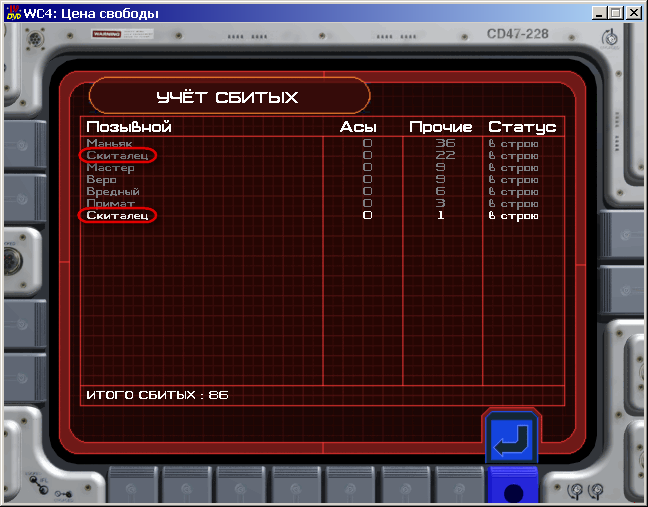Image resolution: width=648 pixels, height=507 pixels.
Task: Click Вредный's 'в строю' status
Action: [x=513, y=192]
